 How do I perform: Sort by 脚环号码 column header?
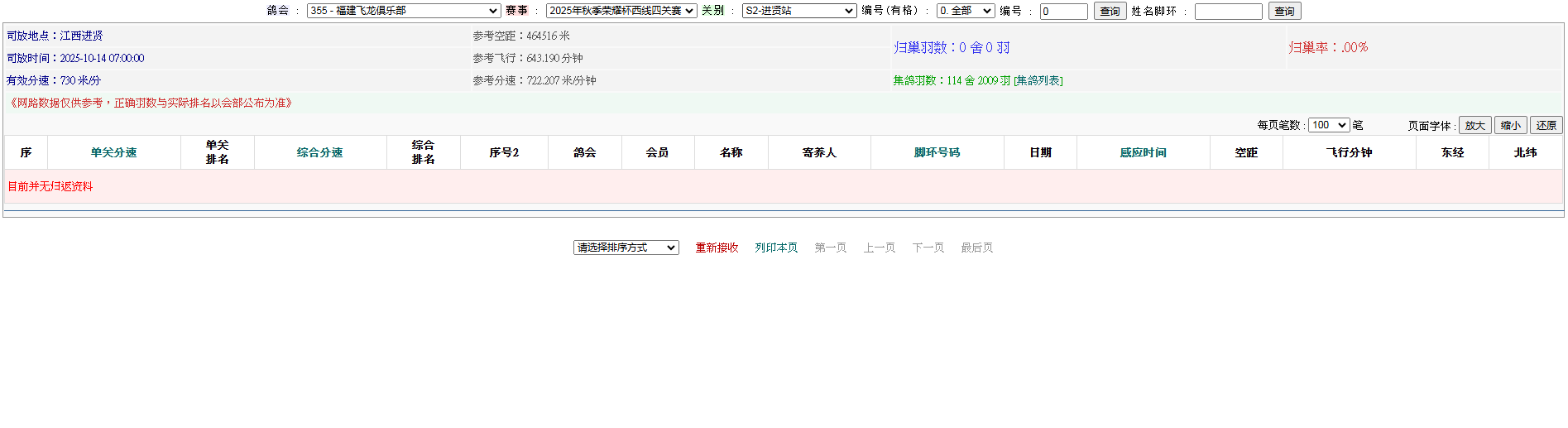coord(937,152)
